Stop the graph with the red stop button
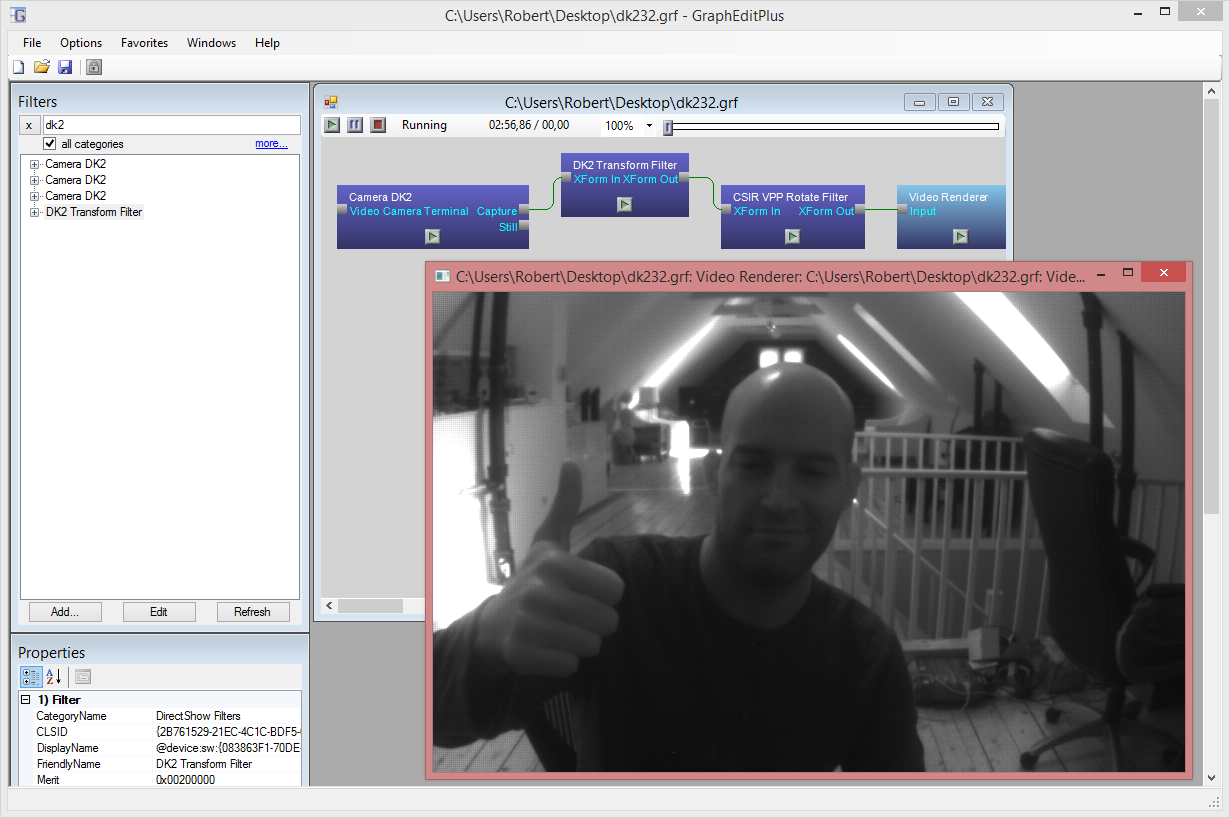This screenshot has width=1230, height=818. 378,125
